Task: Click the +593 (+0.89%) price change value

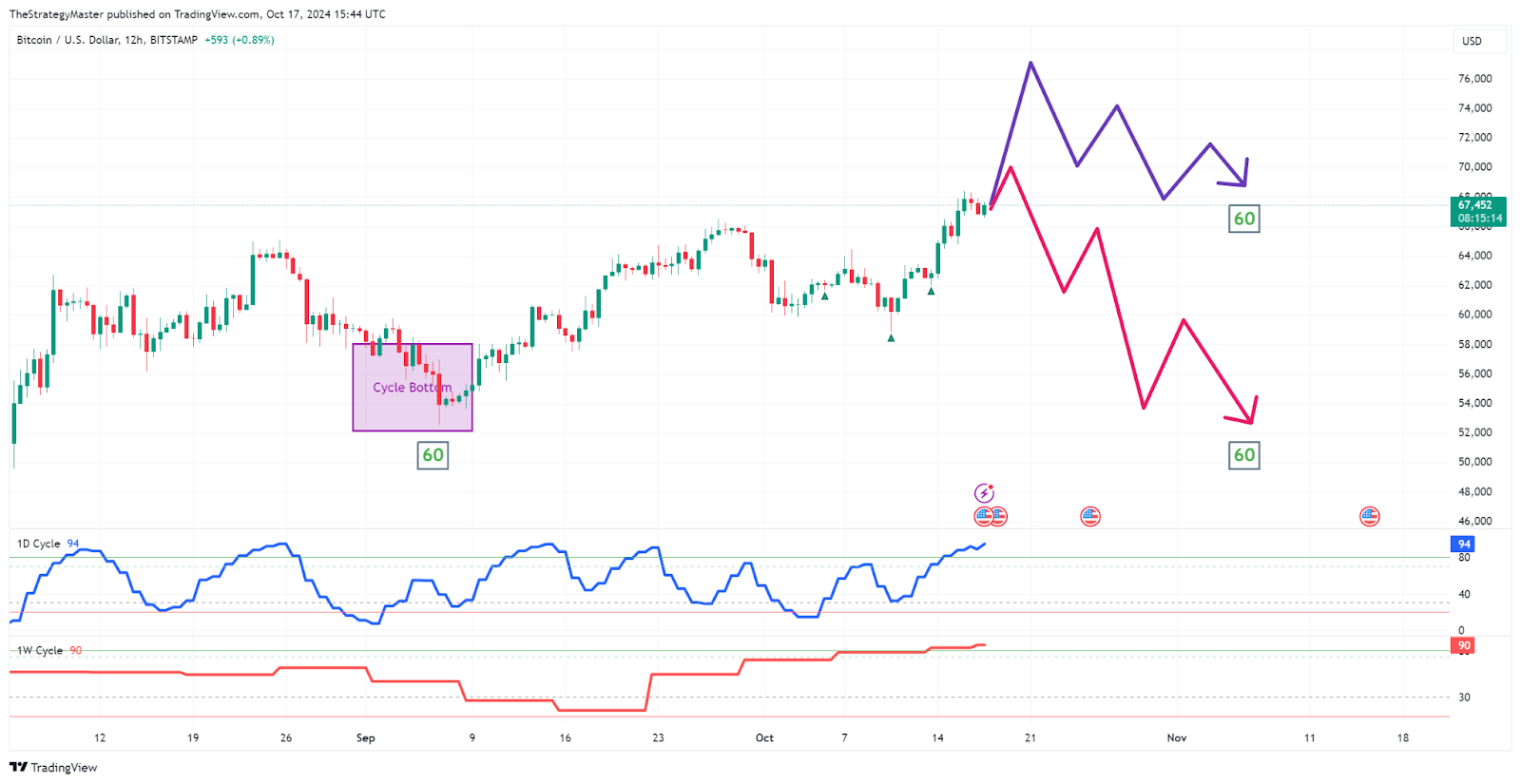Action: 240,40
